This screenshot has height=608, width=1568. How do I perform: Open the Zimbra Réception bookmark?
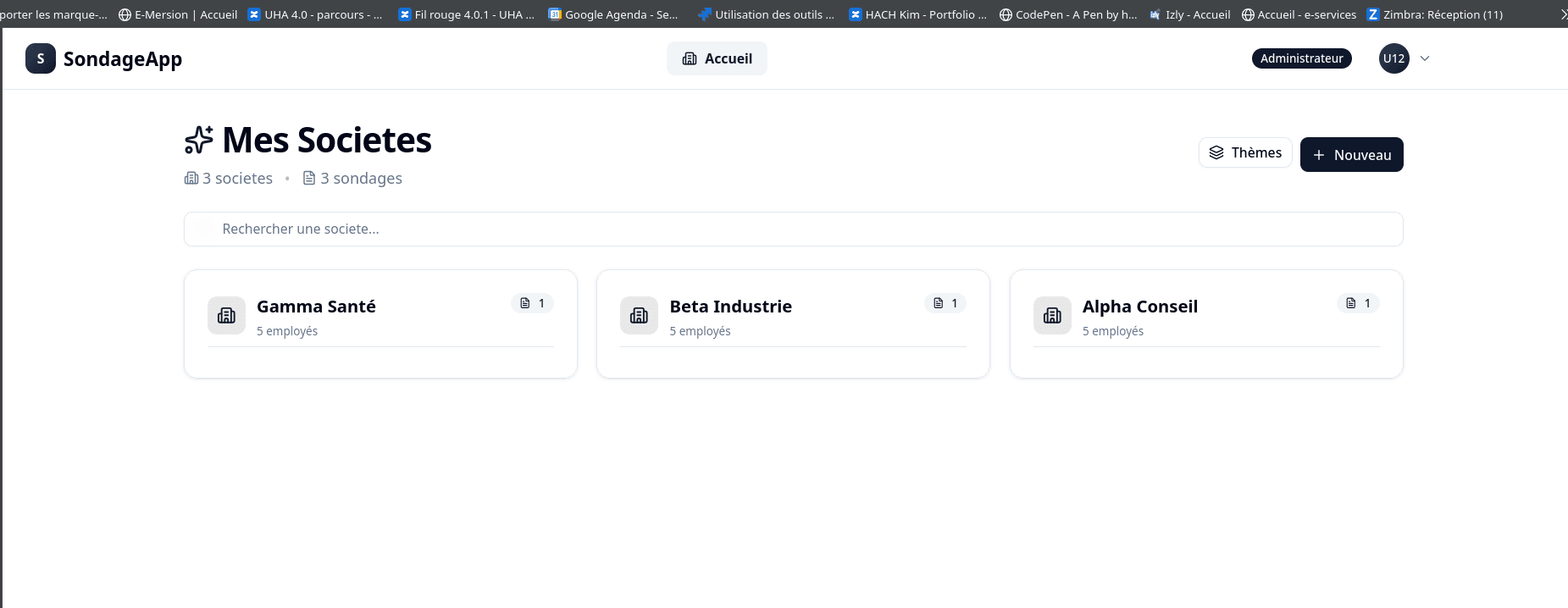(1435, 14)
